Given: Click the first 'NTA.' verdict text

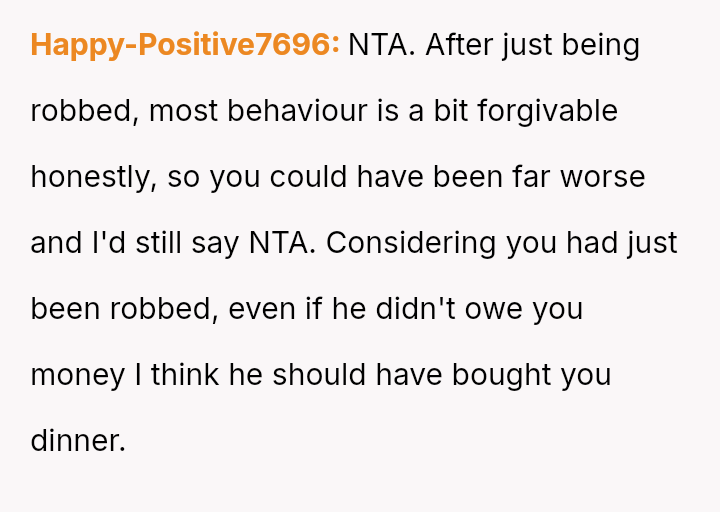Looking at the screenshot, I should [x=382, y=45].
